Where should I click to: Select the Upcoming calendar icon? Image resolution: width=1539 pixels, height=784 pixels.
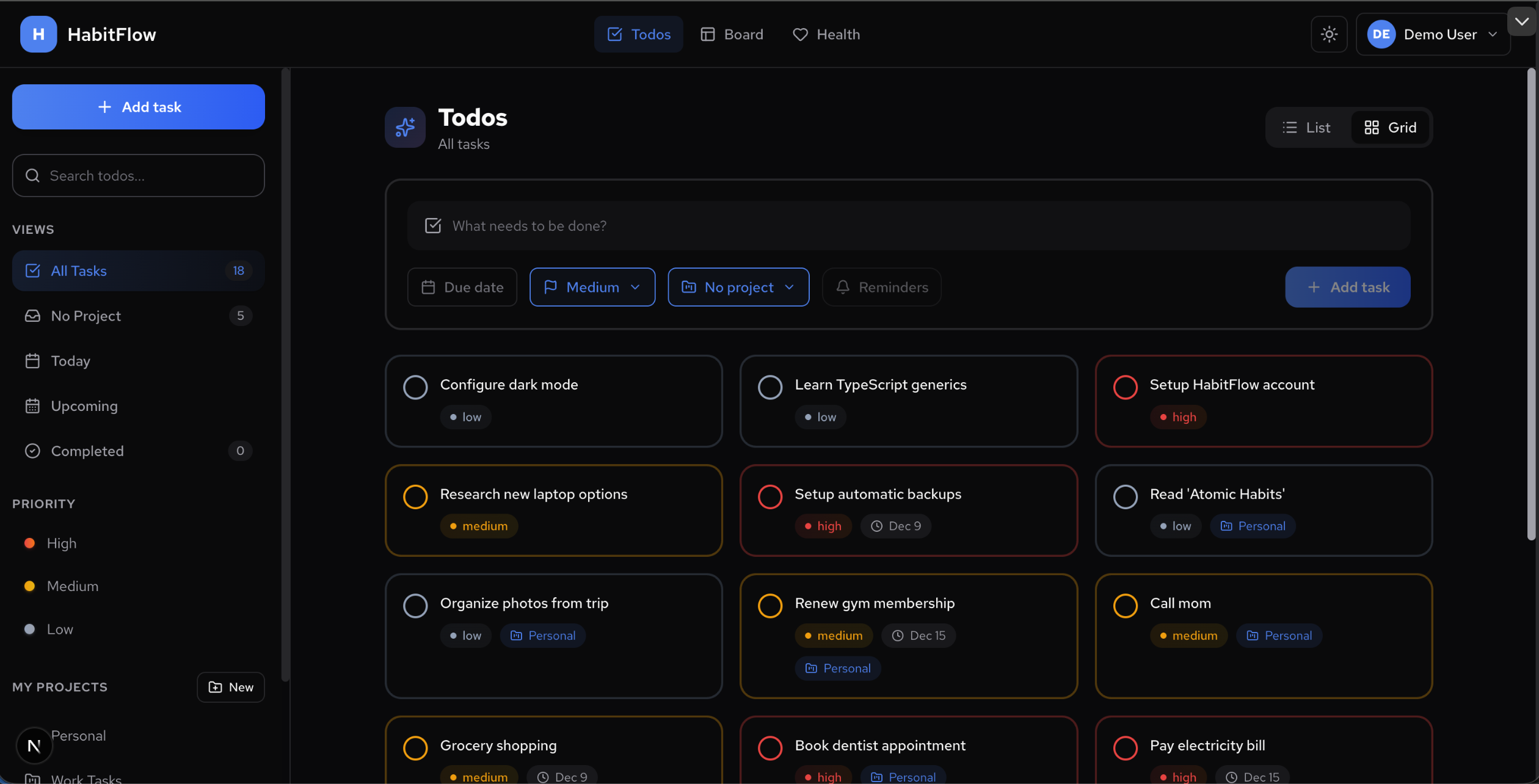33,405
